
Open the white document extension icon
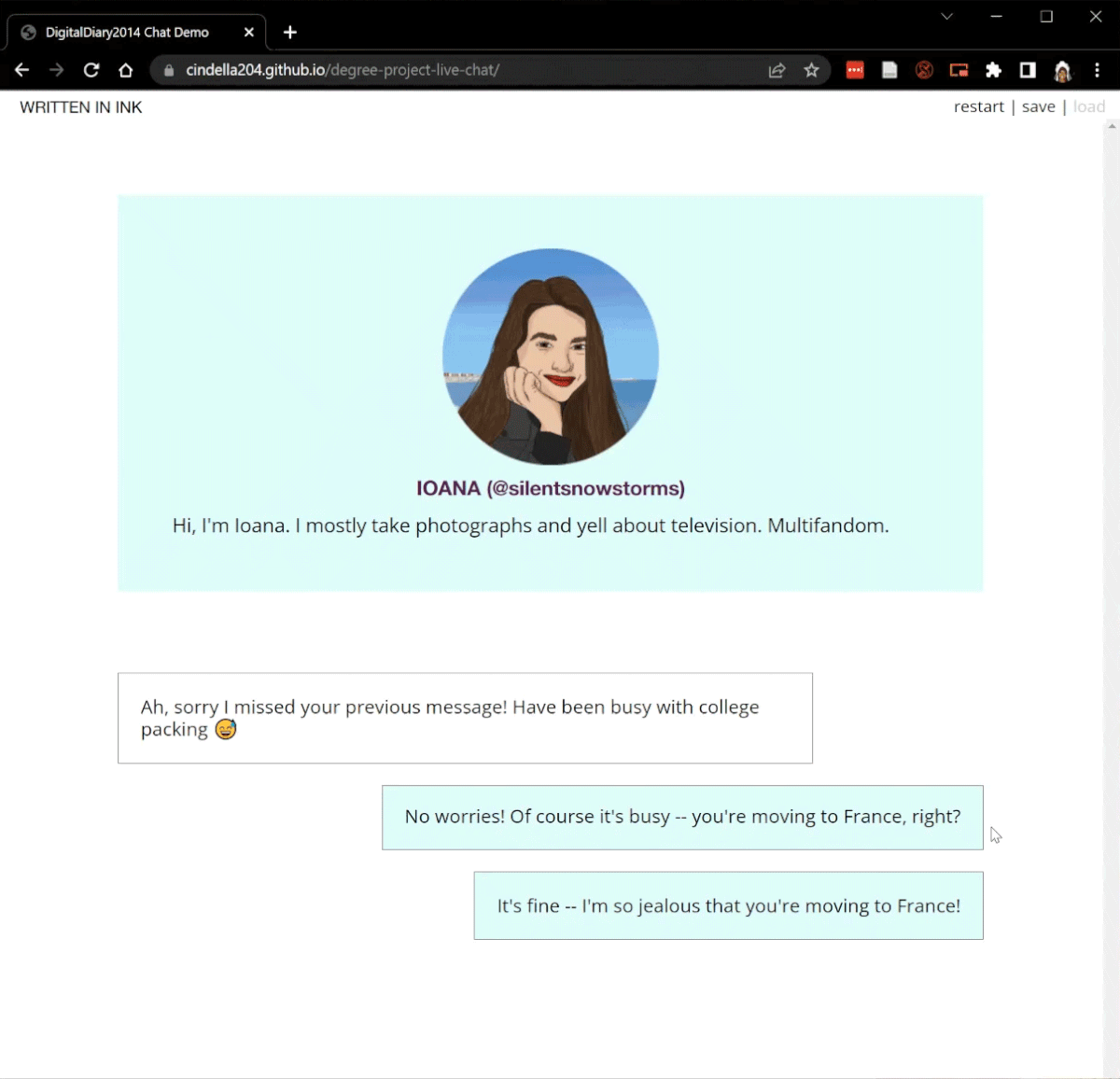(x=889, y=70)
